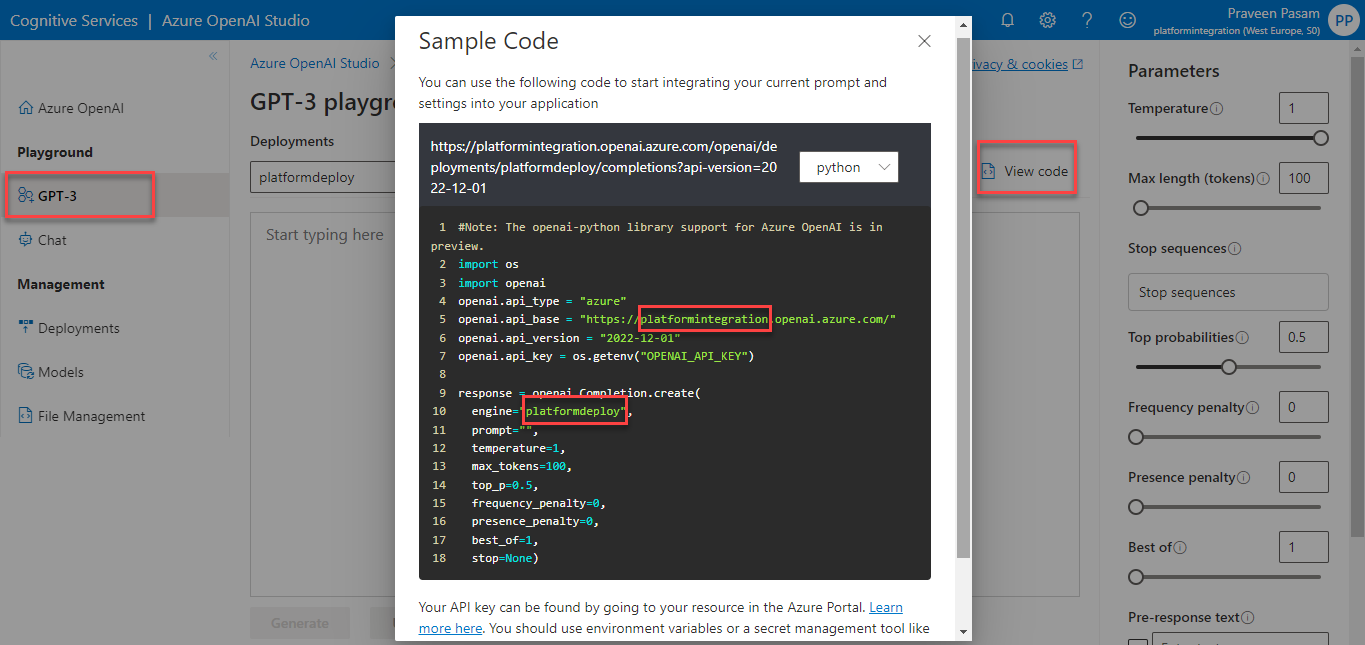Viewport: 1365px width, 645px height.
Task: Open the Chat playground page
Action: click(52, 240)
